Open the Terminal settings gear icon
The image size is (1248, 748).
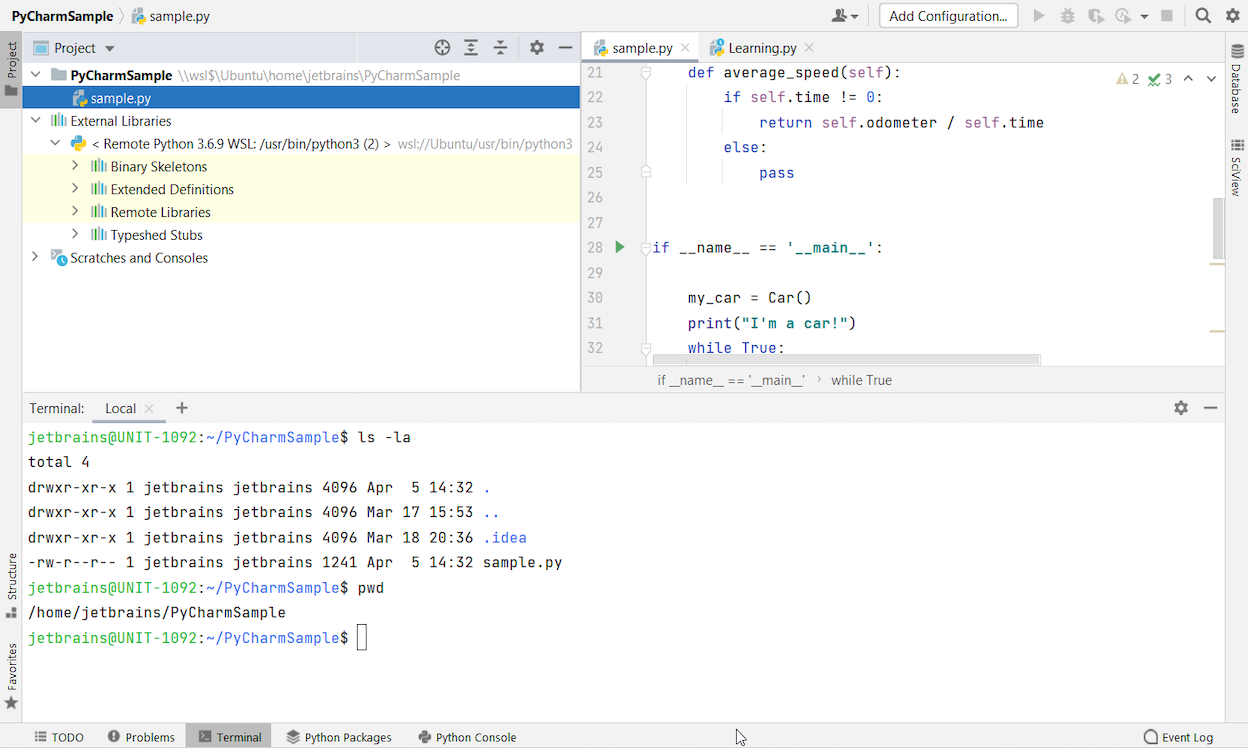tap(1181, 408)
